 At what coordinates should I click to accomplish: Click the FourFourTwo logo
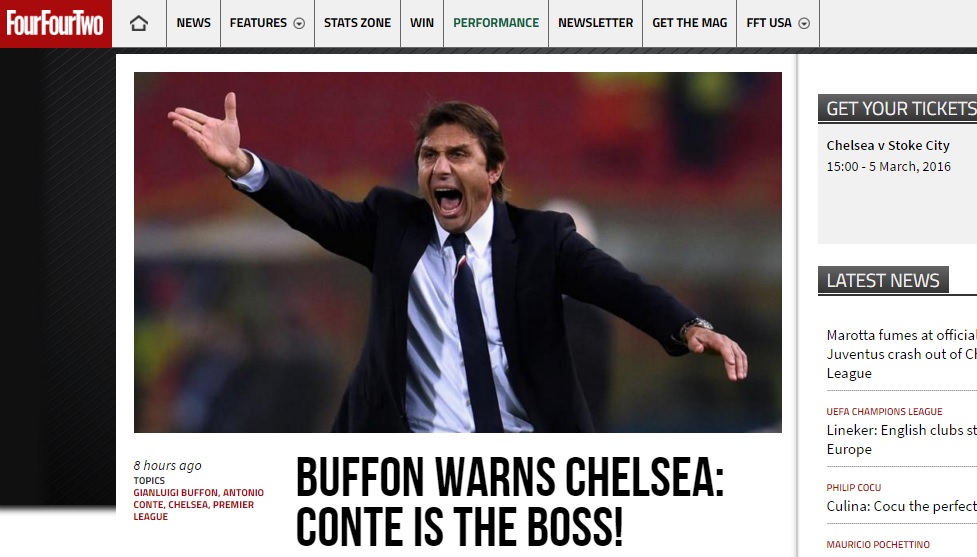click(x=55, y=24)
